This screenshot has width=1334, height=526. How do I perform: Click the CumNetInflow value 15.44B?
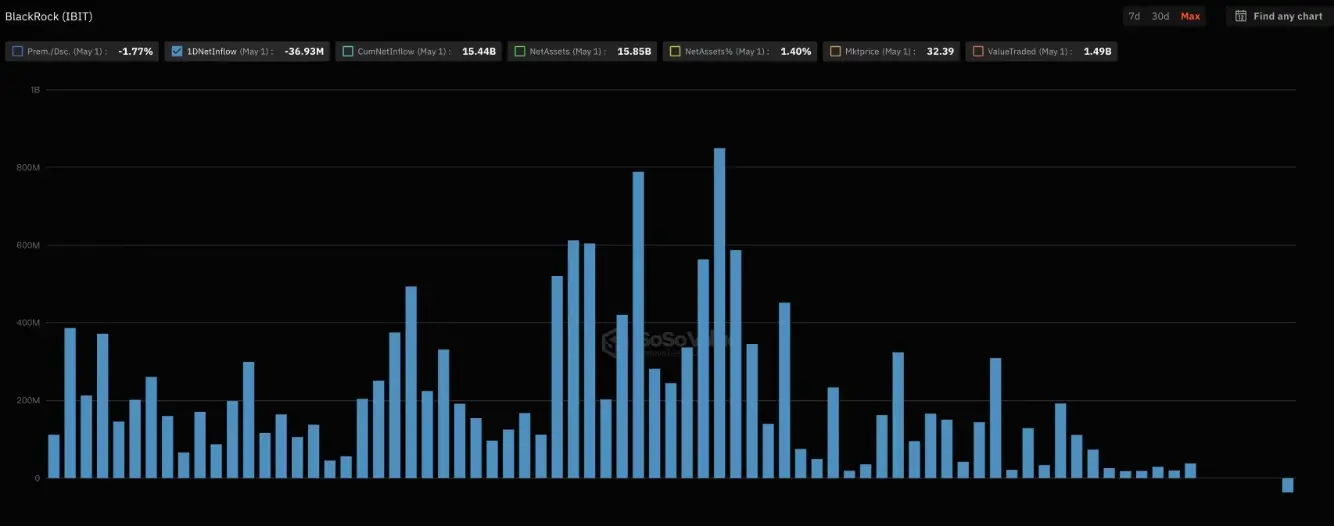pyautogui.click(x=478, y=51)
